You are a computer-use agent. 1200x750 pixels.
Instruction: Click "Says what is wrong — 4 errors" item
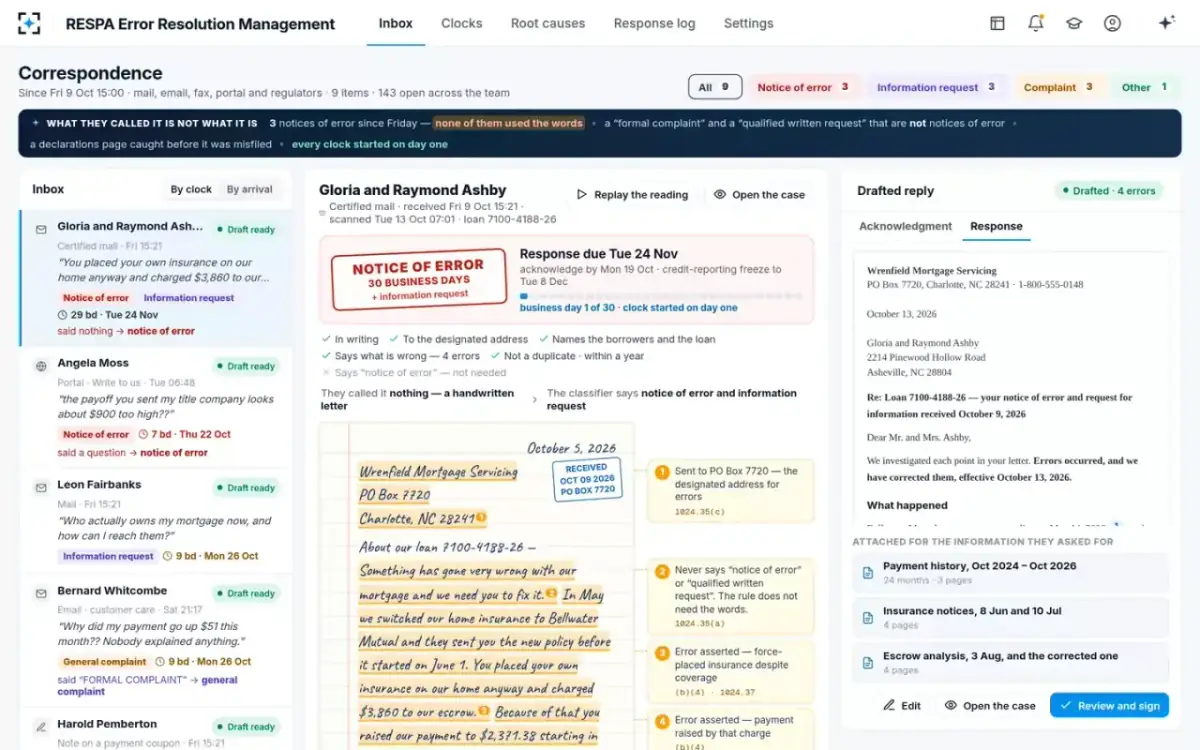pyautogui.click(x=400, y=355)
